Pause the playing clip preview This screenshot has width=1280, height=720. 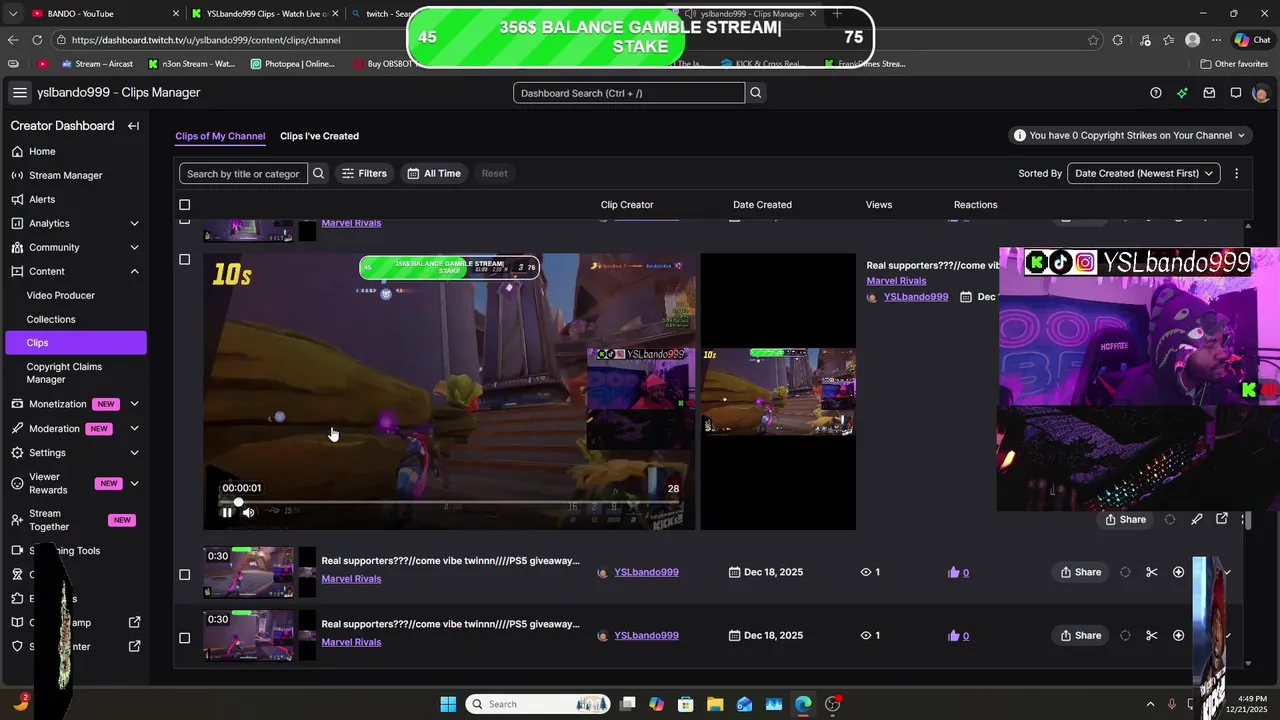[x=227, y=512]
